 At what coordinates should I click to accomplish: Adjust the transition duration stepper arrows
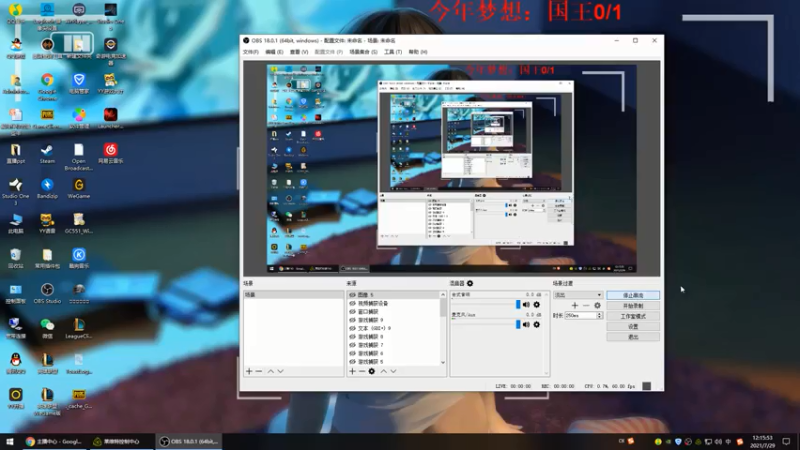(599, 316)
